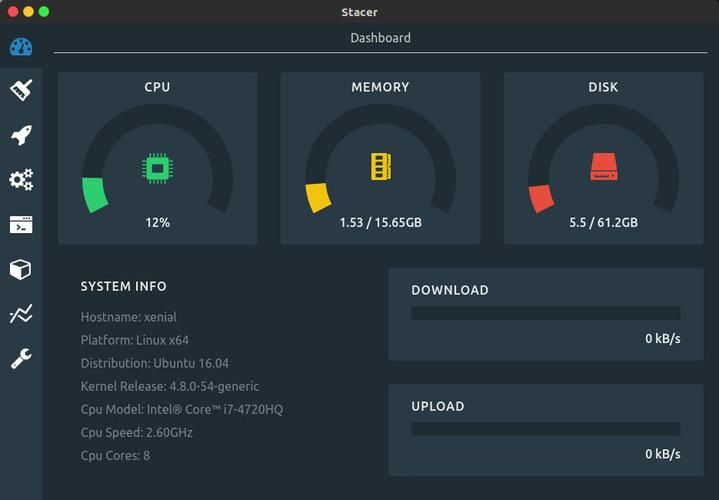This screenshot has width=719, height=500.
Task: Click the SYSTEM INFO heading
Action: coord(123,287)
